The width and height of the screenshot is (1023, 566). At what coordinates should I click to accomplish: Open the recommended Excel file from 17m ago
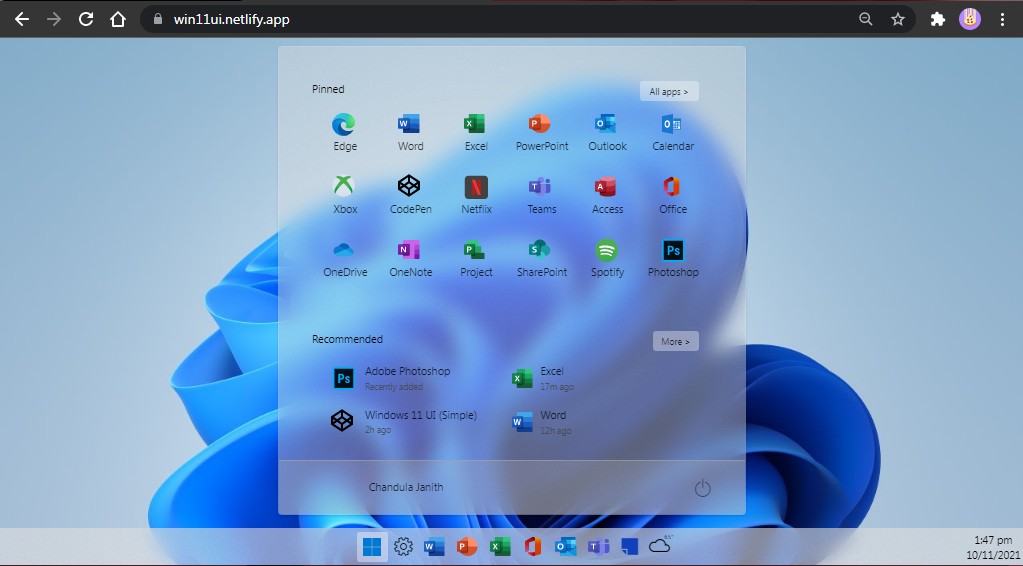pyautogui.click(x=543, y=378)
